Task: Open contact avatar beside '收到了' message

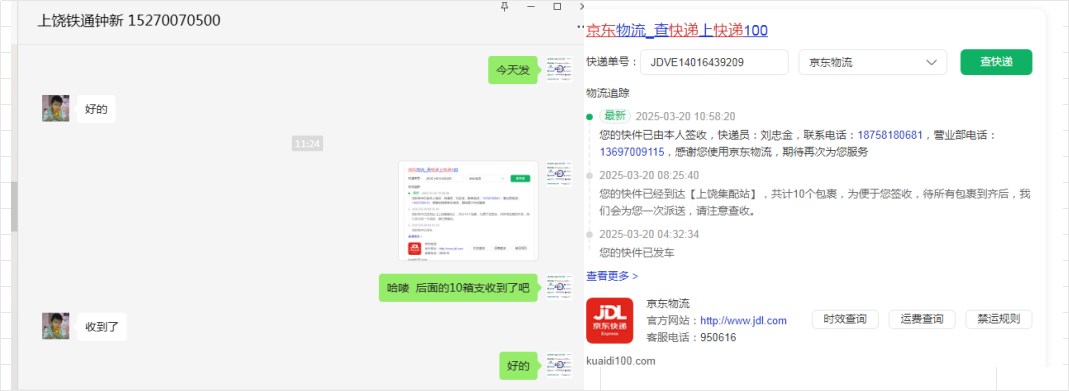Action: click(x=56, y=326)
